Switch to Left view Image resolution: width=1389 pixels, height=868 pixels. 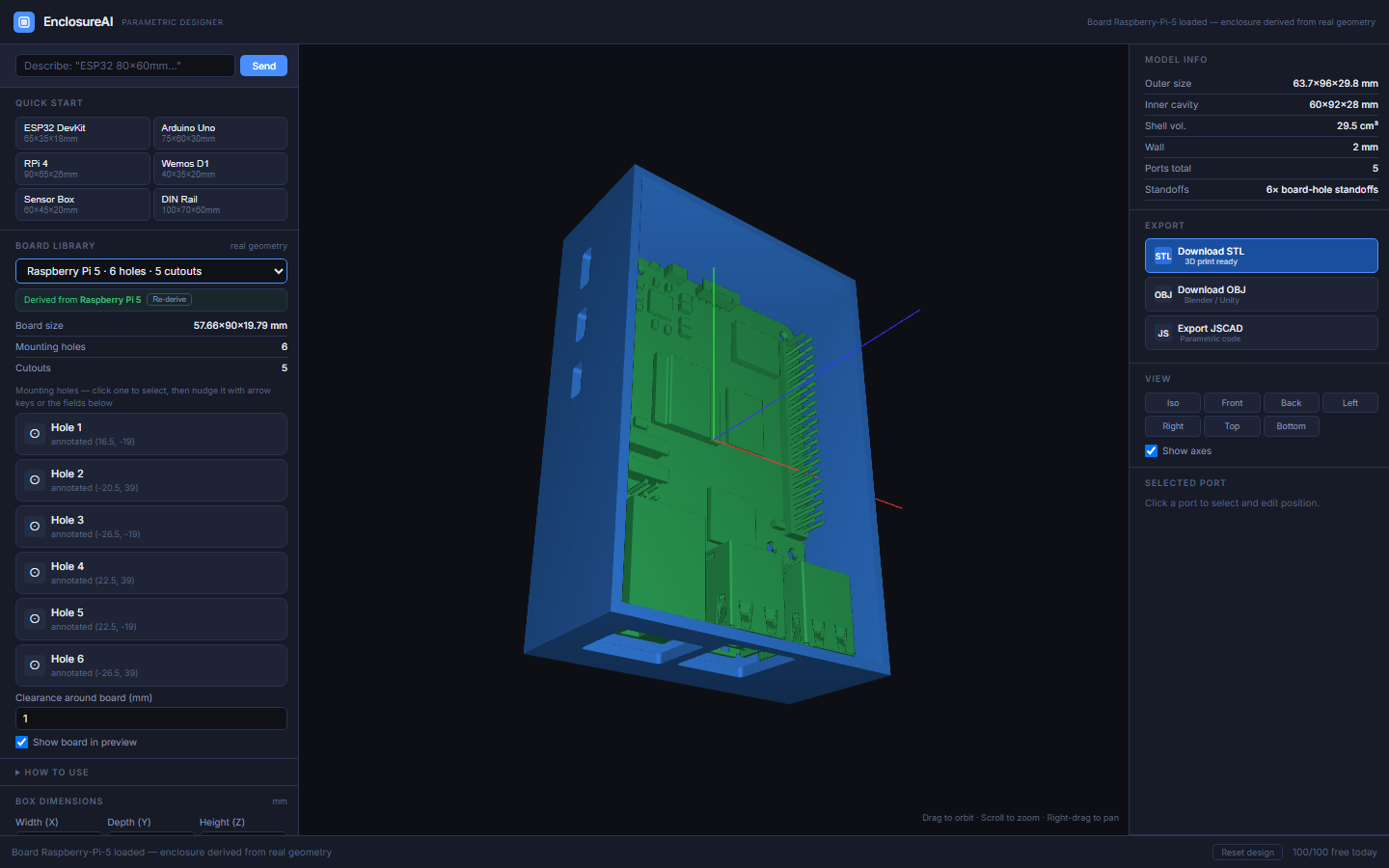coord(1350,403)
